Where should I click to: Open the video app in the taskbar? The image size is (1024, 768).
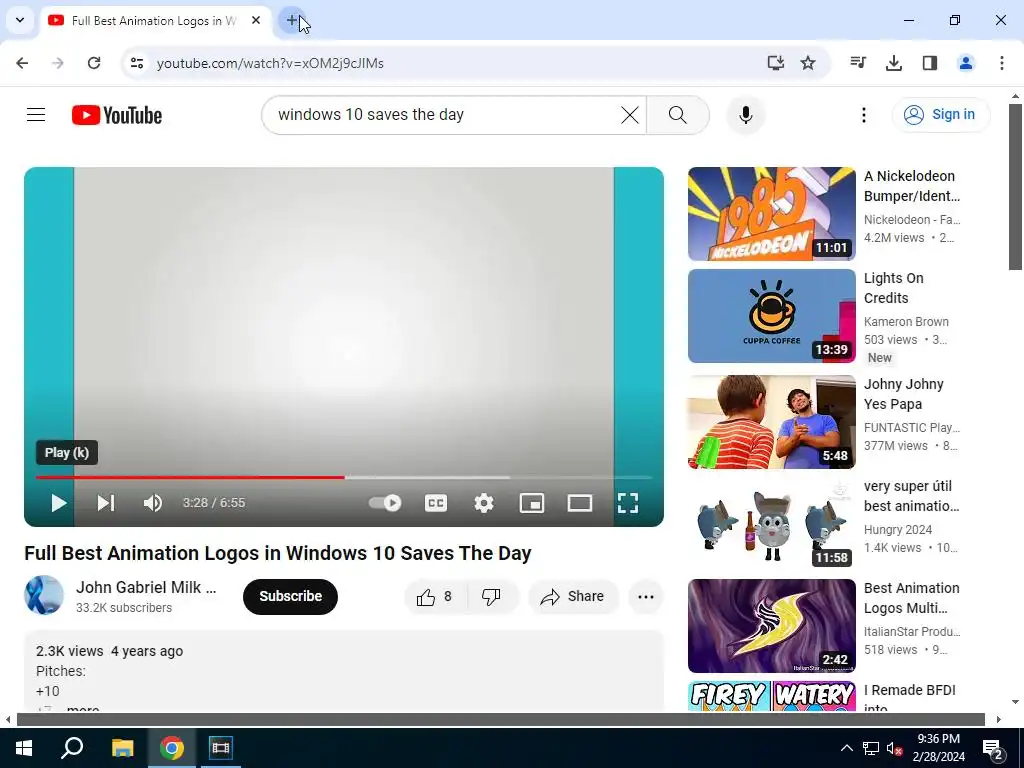(221, 748)
